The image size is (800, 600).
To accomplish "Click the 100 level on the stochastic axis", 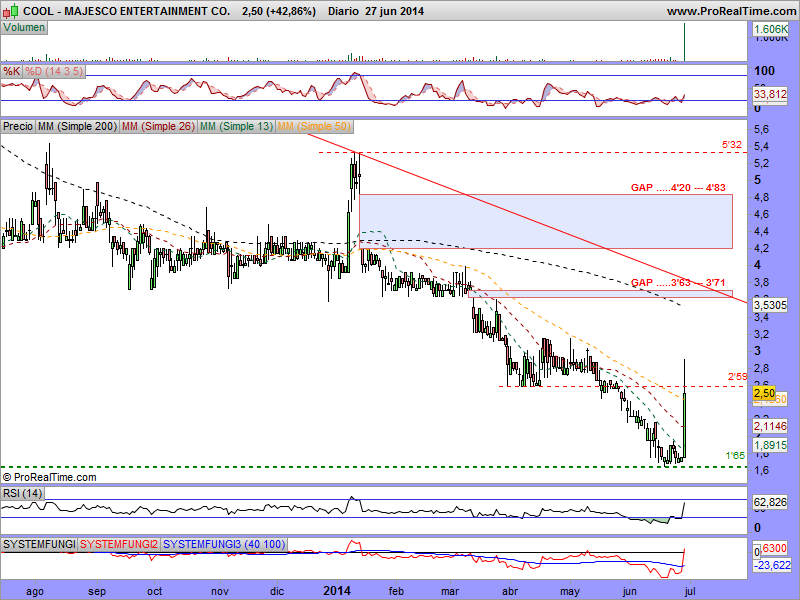I will pos(764,71).
